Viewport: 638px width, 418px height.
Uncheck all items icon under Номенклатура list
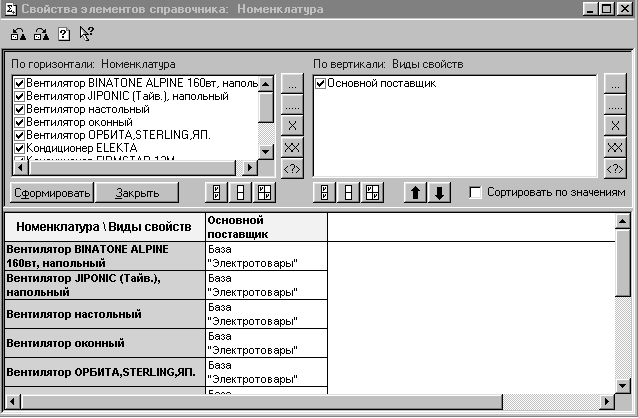(240, 193)
